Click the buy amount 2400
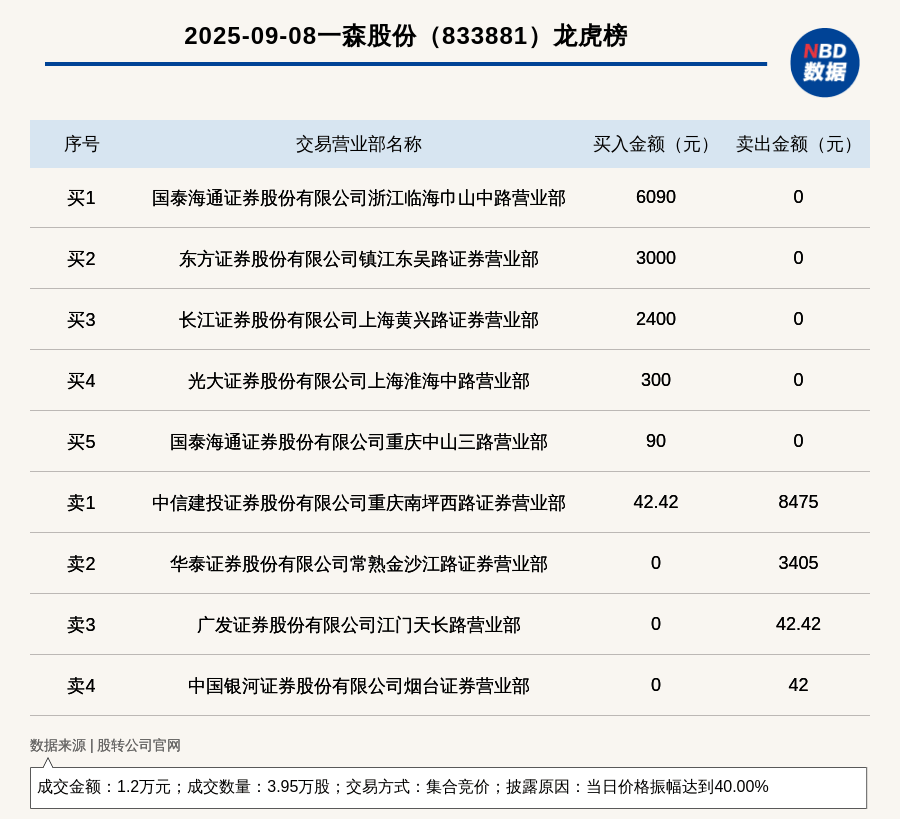This screenshot has width=900, height=819. pos(655,319)
